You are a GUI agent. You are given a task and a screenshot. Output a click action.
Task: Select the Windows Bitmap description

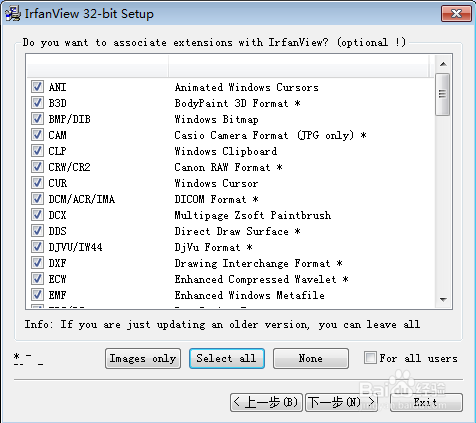click(217, 119)
